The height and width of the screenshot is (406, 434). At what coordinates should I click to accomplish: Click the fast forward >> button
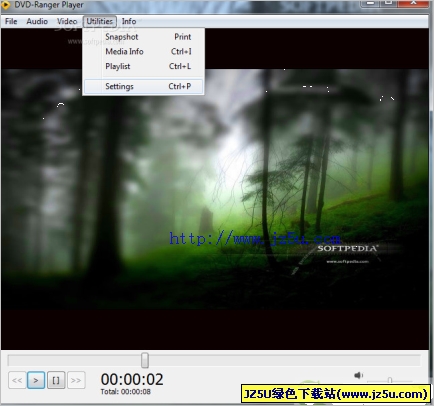(76, 380)
